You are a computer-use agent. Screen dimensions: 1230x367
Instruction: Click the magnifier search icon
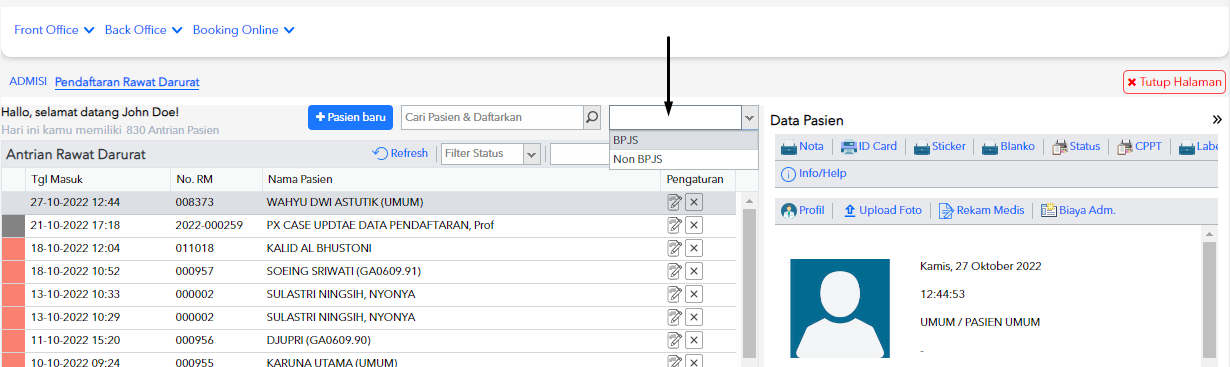[592, 118]
